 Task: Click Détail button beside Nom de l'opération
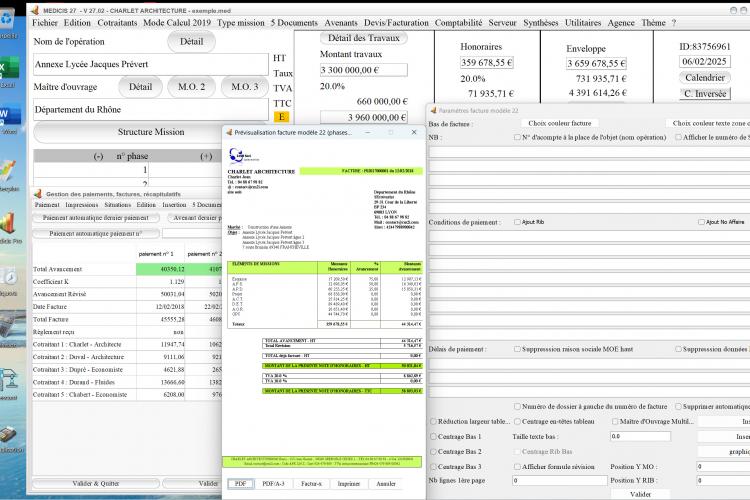[x=191, y=42]
